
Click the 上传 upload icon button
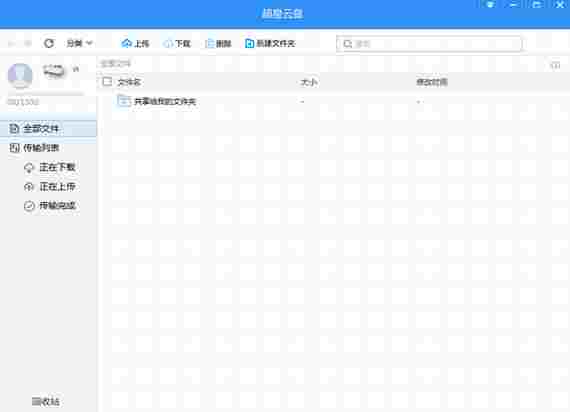(x=135, y=44)
